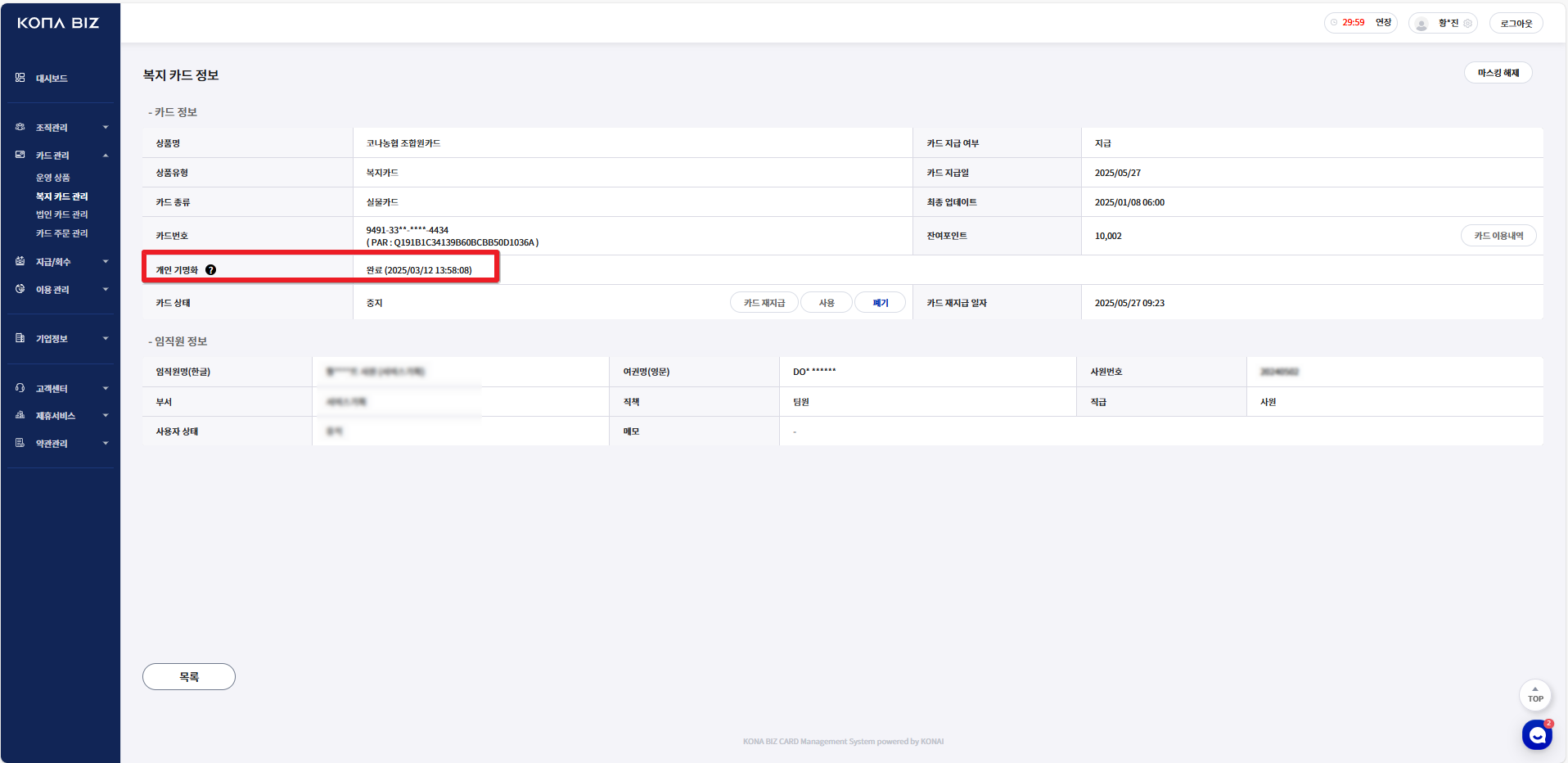Click the 카드 관리 card icon
The width and height of the screenshot is (1568, 763).
tap(20, 155)
